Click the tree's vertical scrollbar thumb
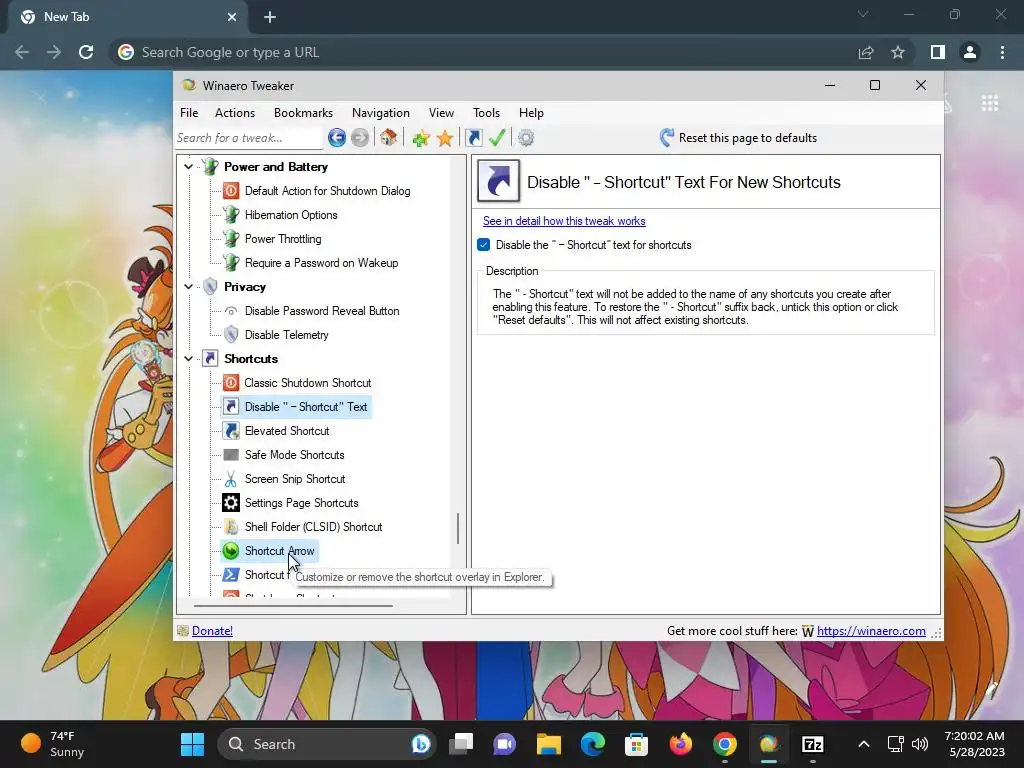 tap(458, 528)
